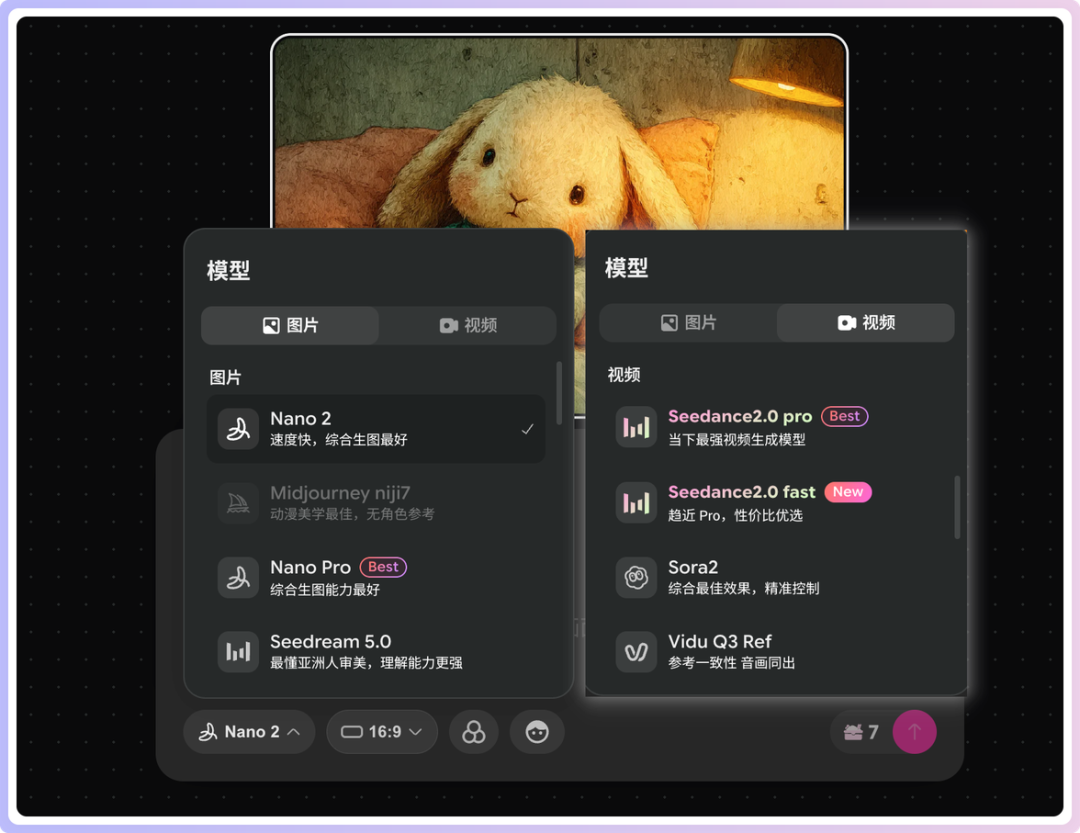1080x833 pixels.
Task: Click the Midjourney niji7 sailboat icon
Action: pos(238,503)
